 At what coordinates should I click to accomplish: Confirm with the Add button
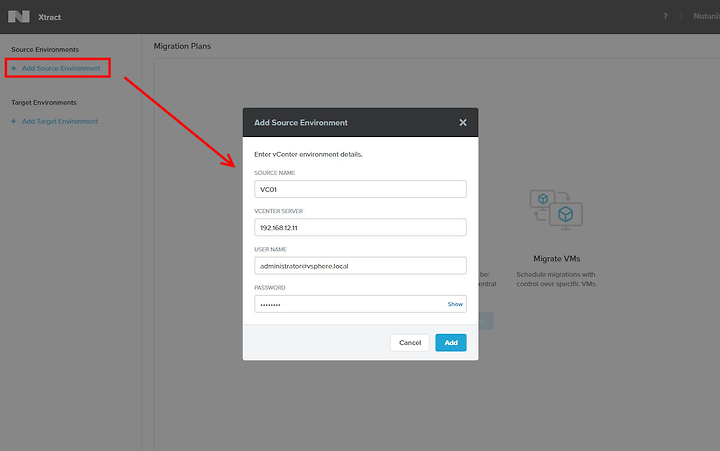tap(451, 343)
